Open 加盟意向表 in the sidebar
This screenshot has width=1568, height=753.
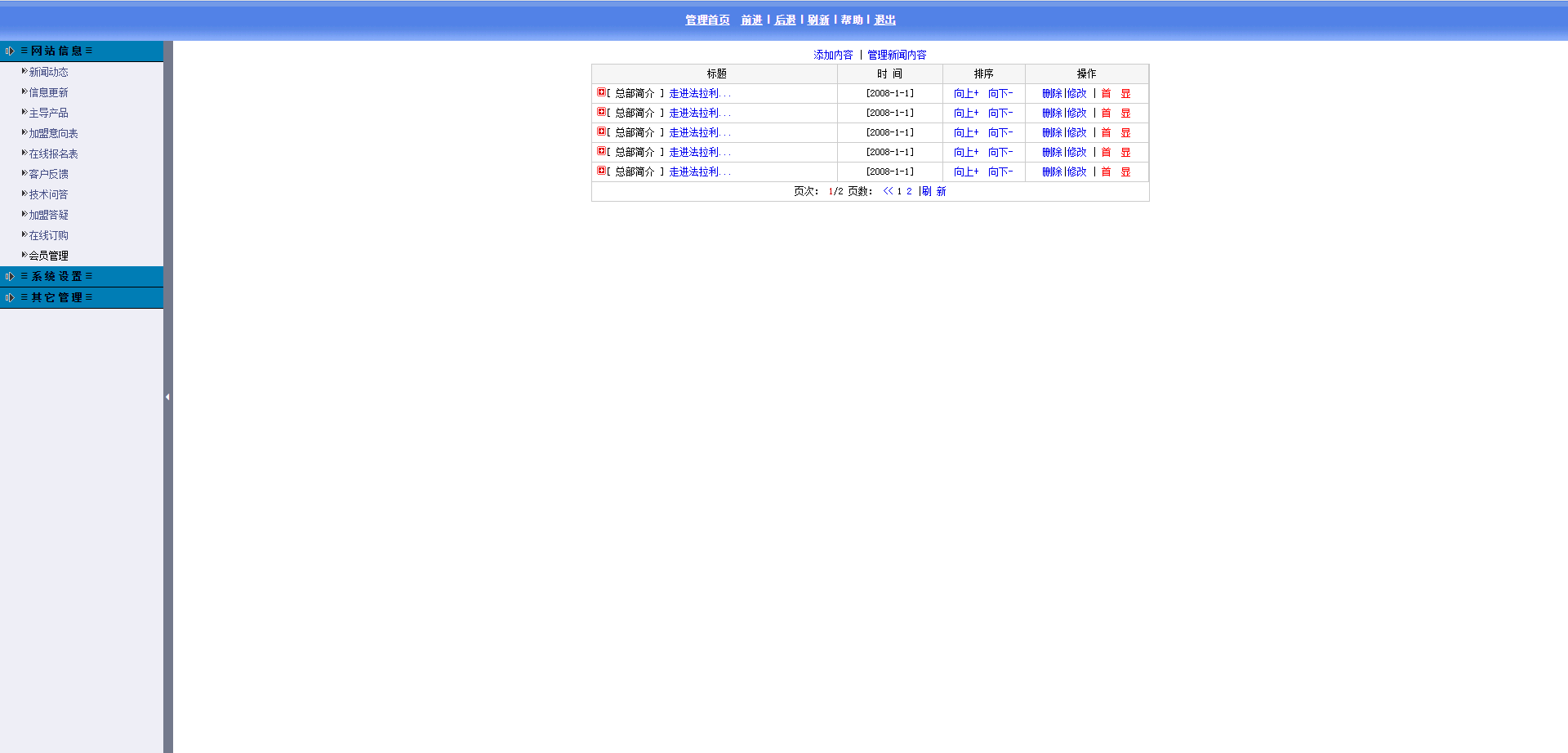coord(54,133)
